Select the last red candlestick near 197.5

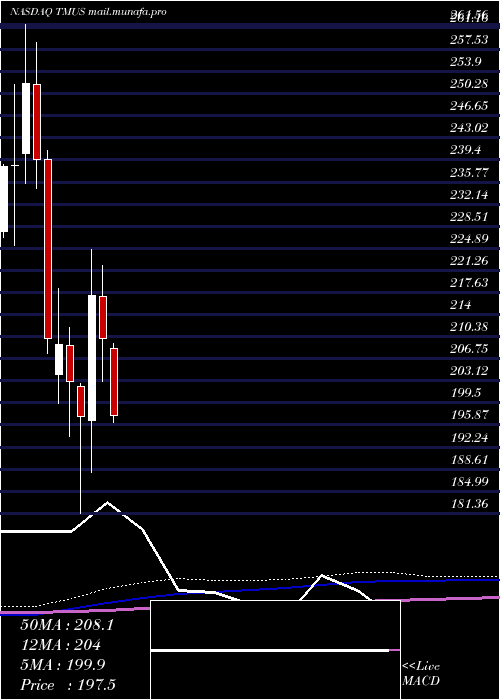[x=114, y=382]
